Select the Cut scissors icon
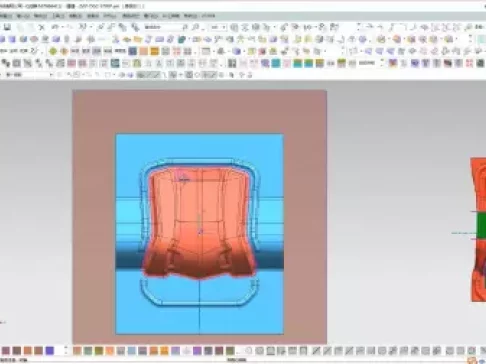 pos(42,27)
